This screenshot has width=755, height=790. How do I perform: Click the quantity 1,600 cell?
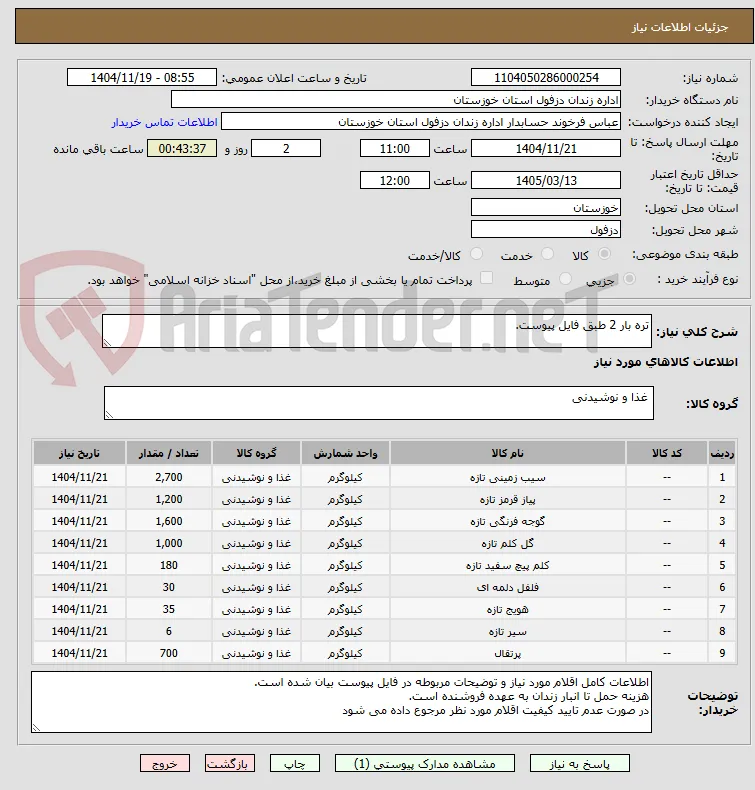(x=169, y=521)
